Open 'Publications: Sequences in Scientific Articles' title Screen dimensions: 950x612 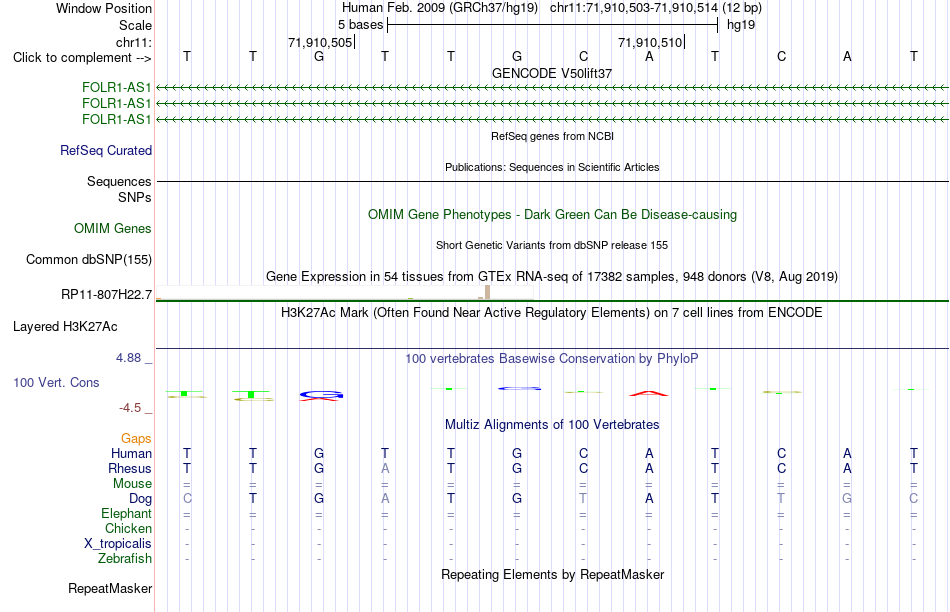(x=552, y=167)
